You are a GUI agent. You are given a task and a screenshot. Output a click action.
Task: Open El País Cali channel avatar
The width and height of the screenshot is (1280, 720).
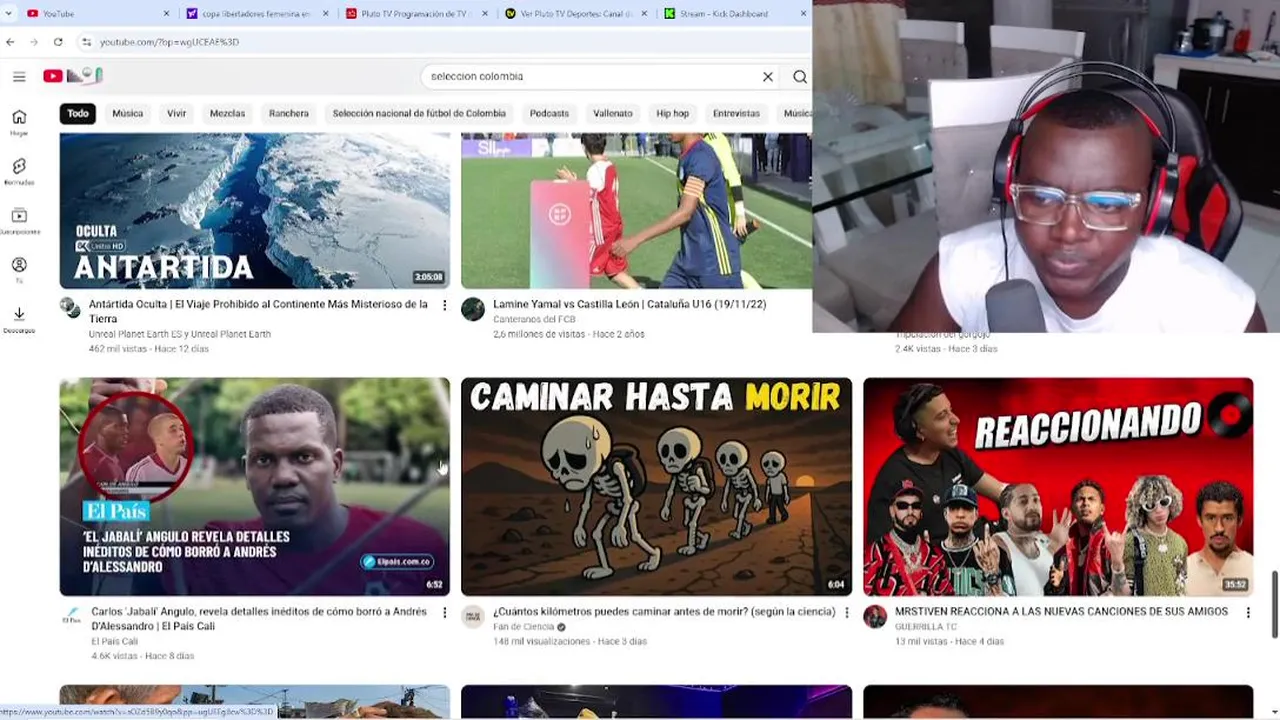71,616
